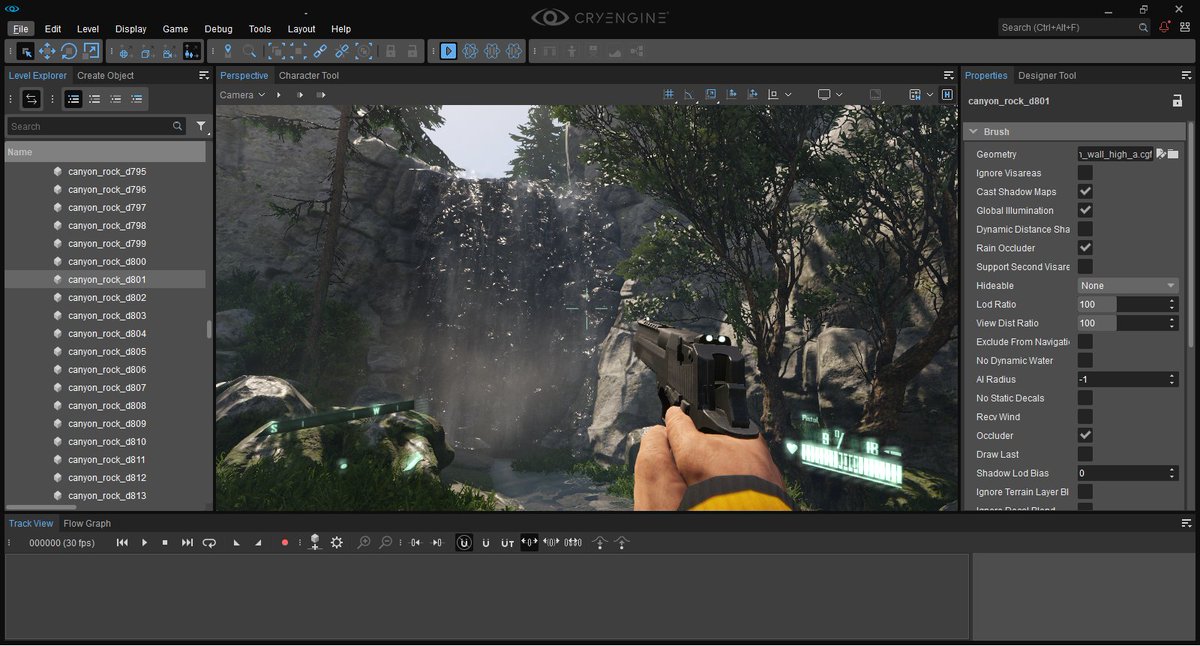Uncheck Cast Shadow Maps checkbox

(x=1085, y=192)
